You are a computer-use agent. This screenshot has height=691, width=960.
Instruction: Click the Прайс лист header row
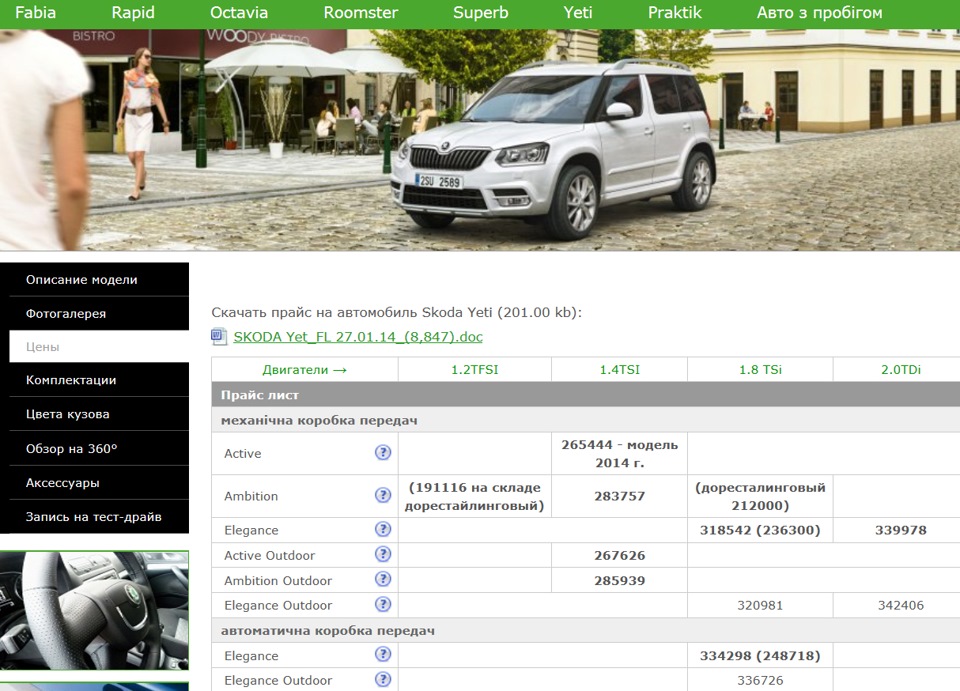pos(586,395)
